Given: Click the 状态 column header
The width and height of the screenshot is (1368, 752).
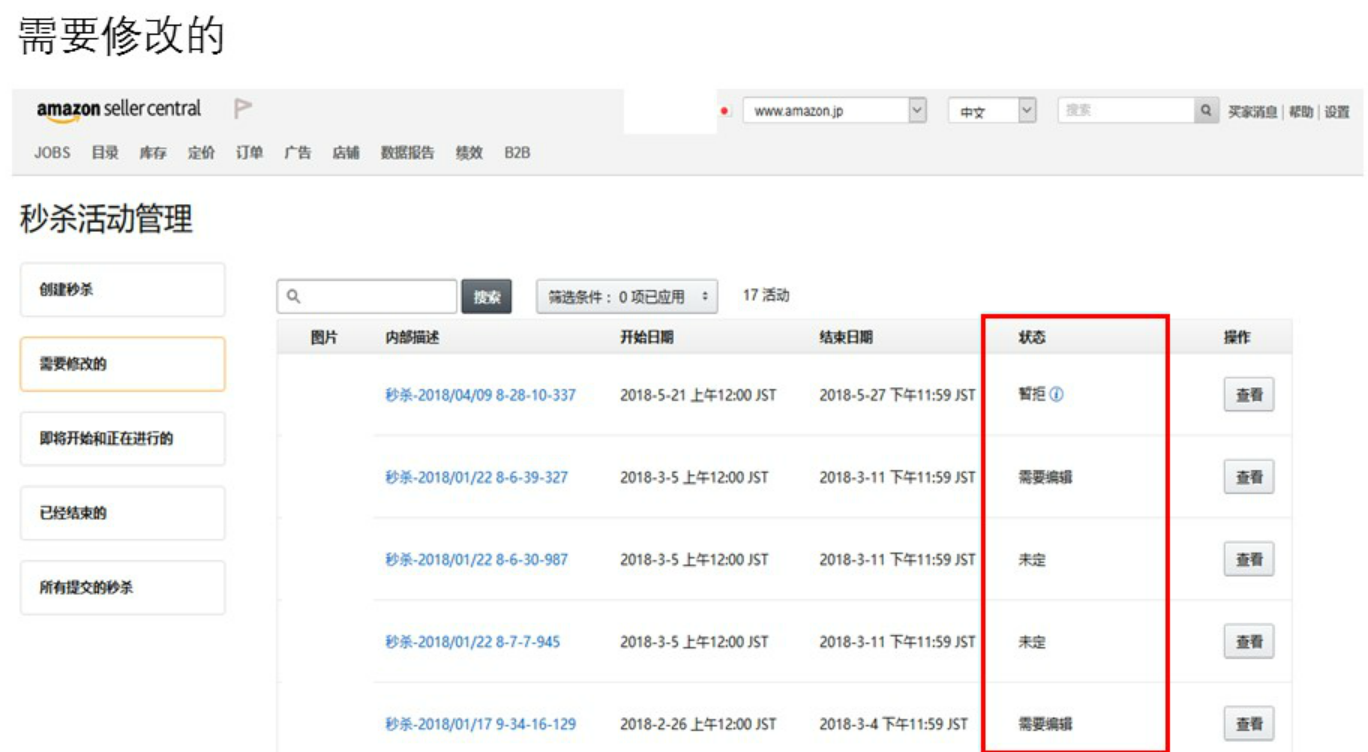Looking at the screenshot, I should coord(1032,338).
